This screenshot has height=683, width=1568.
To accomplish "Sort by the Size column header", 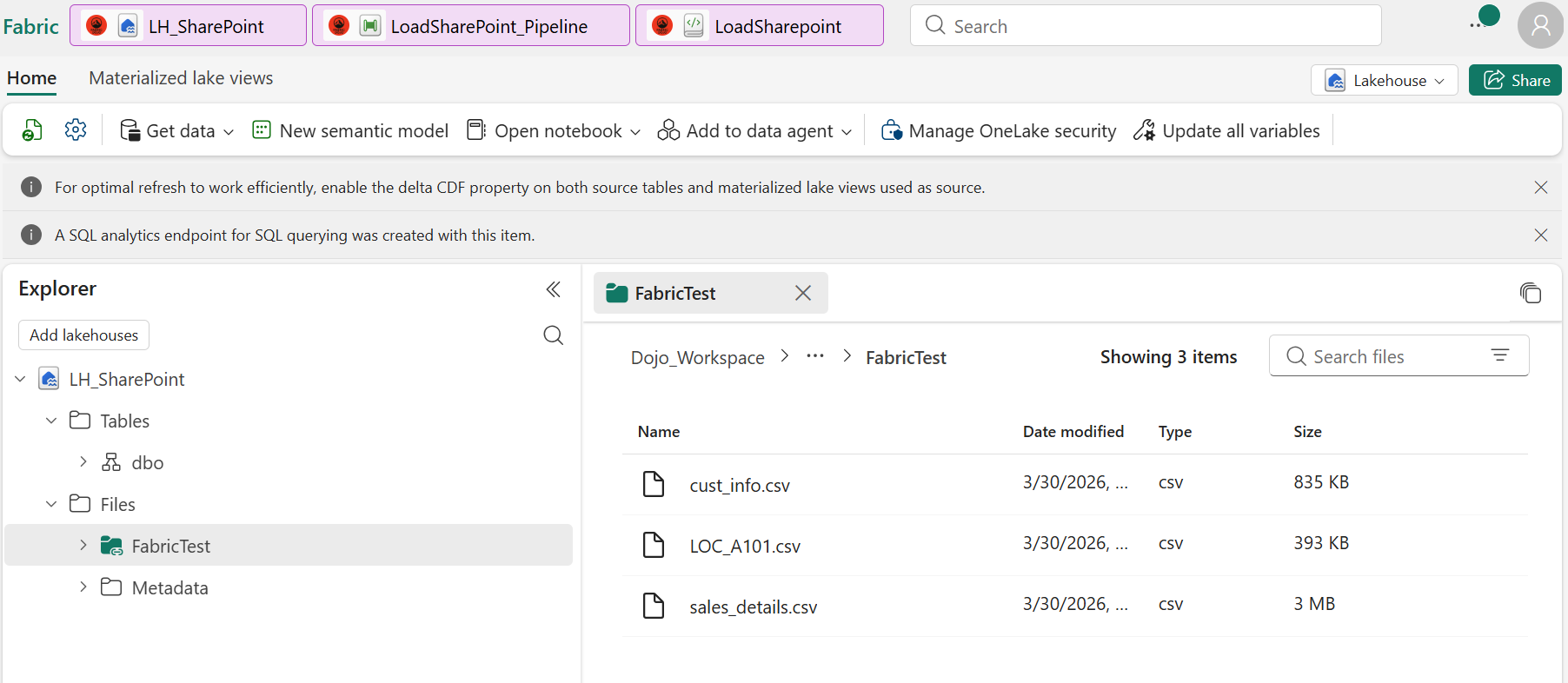I will [x=1307, y=432].
